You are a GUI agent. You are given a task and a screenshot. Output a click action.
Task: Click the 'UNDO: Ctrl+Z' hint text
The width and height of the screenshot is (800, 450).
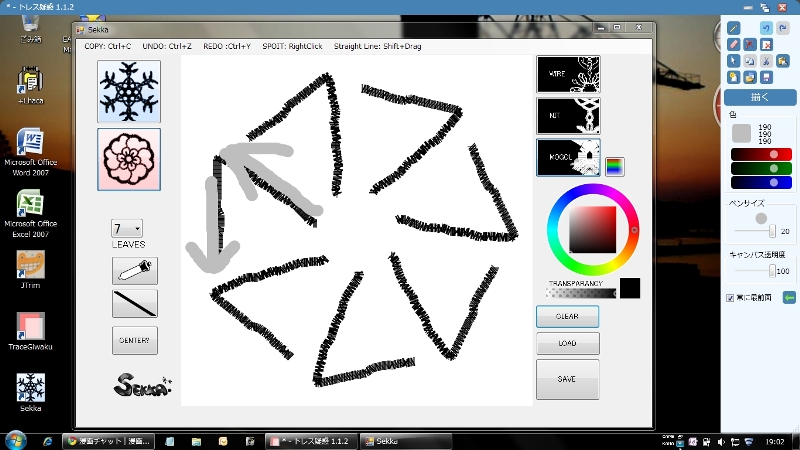(x=167, y=46)
